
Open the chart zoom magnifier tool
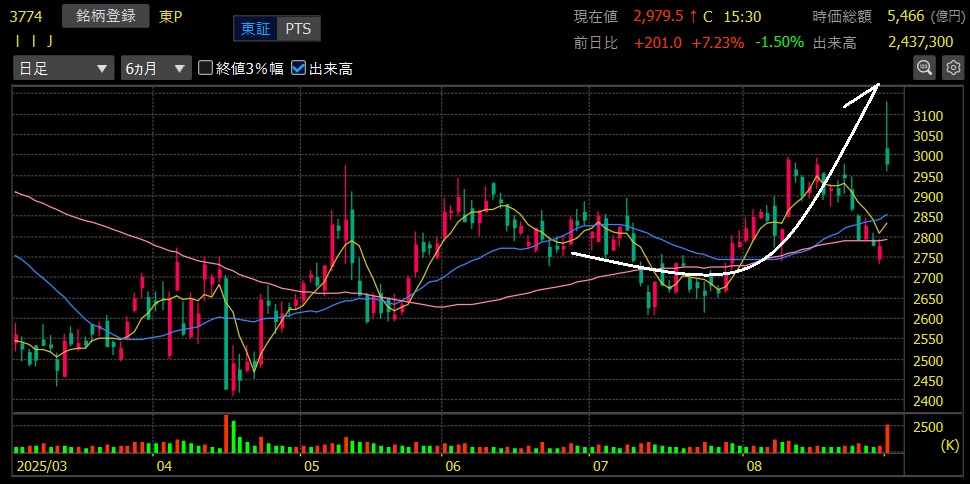tap(924, 68)
